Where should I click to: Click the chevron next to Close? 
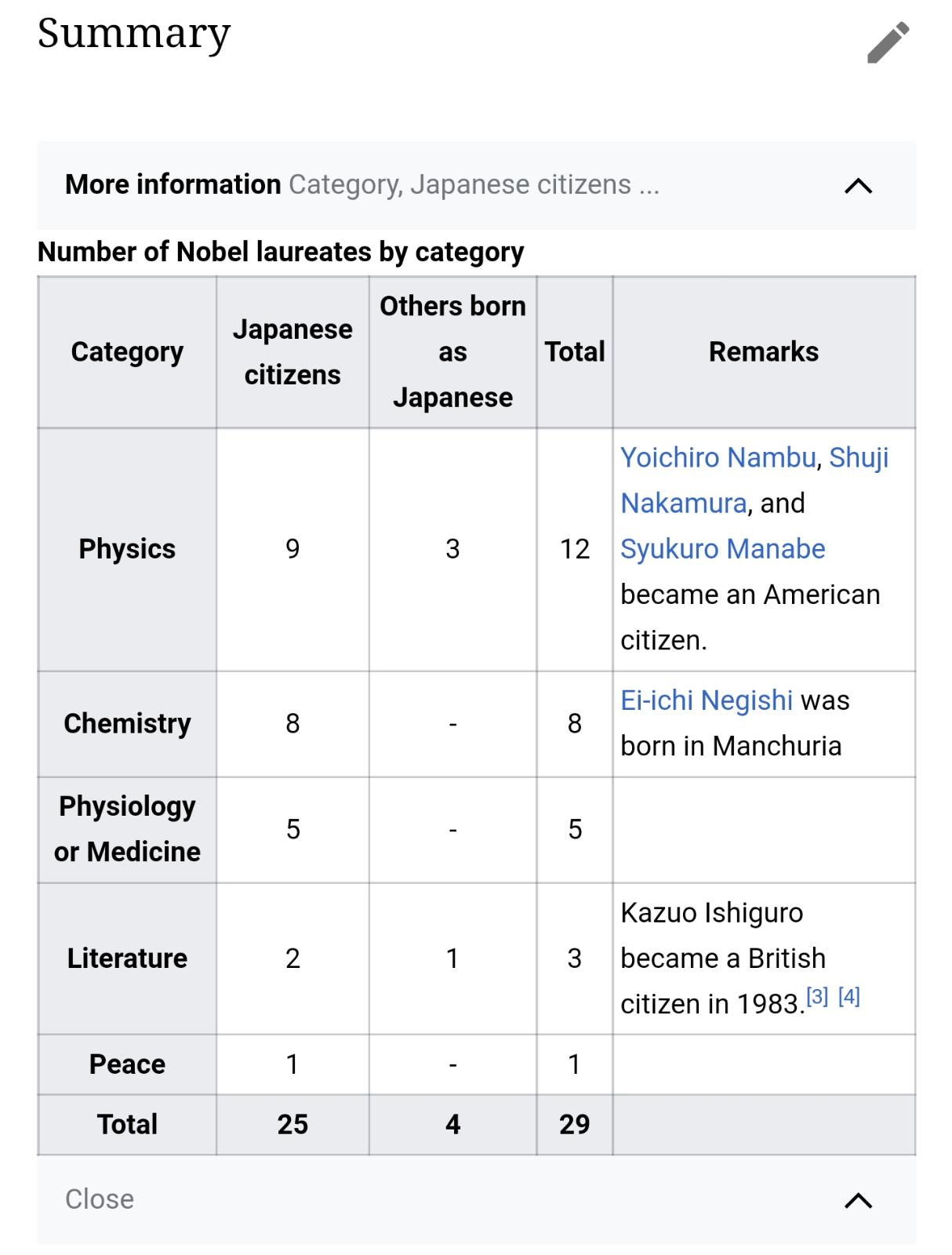click(858, 1200)
